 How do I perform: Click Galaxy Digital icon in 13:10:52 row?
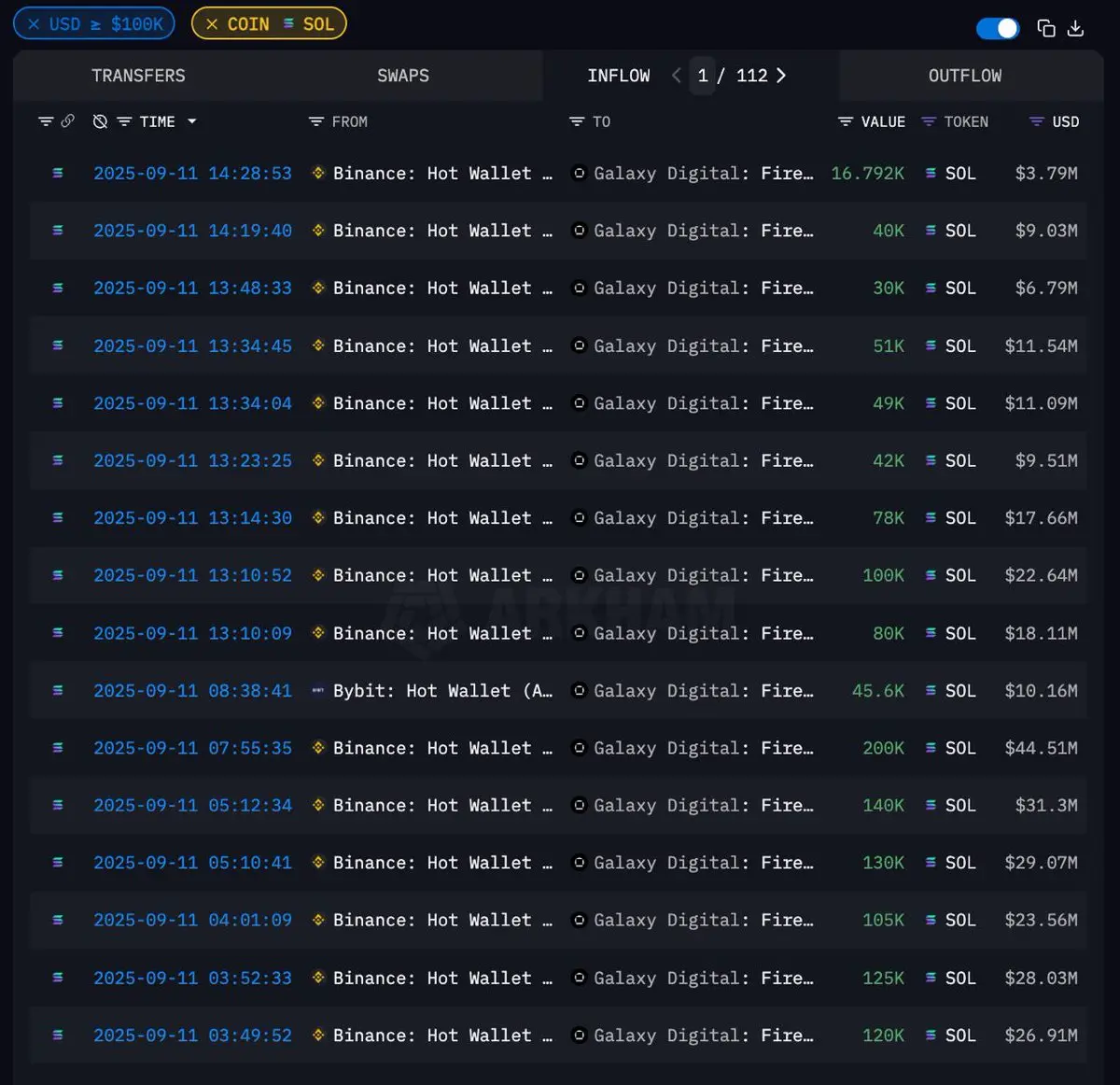579,575
